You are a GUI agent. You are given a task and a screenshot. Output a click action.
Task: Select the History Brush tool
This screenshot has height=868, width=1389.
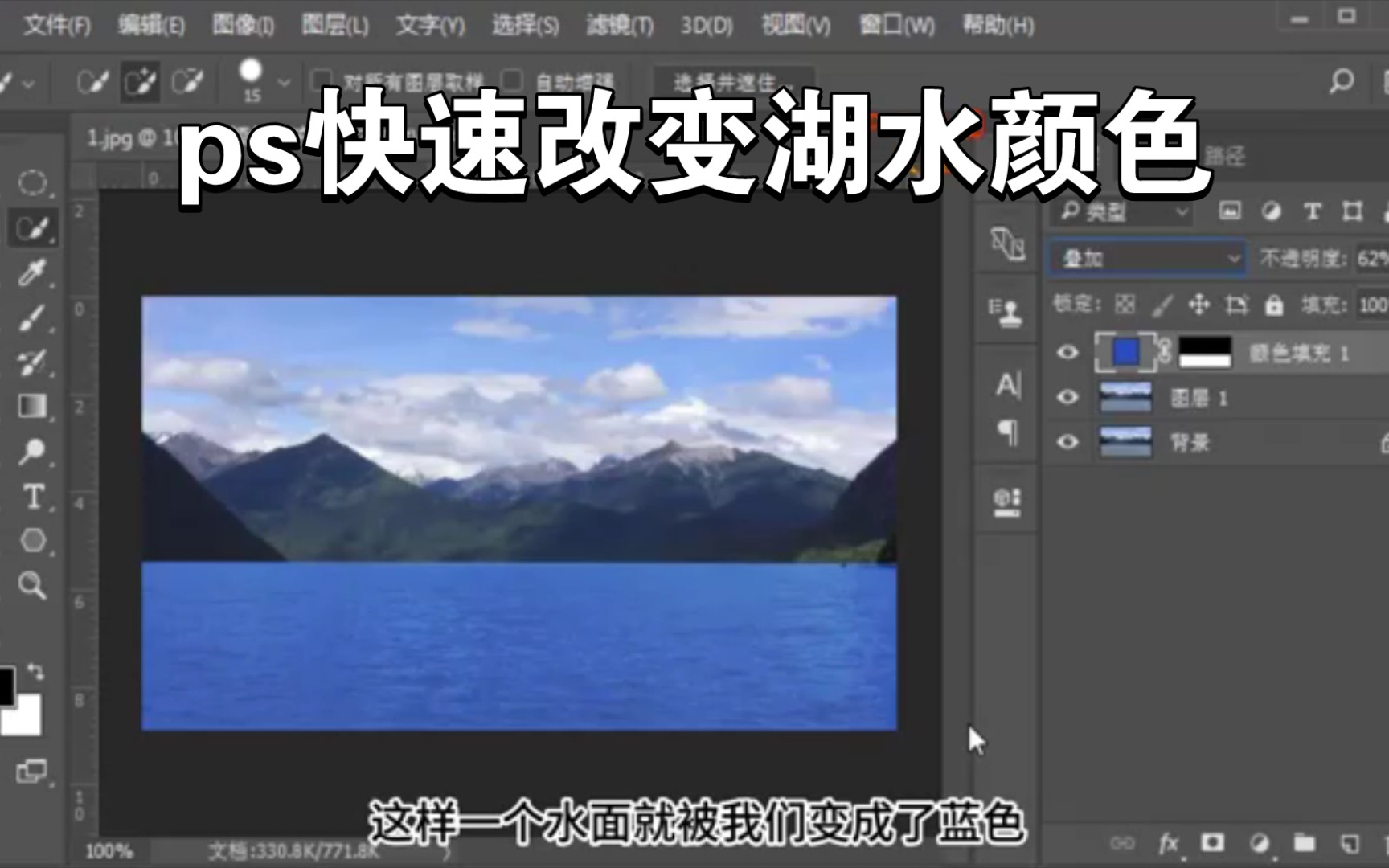32,362
